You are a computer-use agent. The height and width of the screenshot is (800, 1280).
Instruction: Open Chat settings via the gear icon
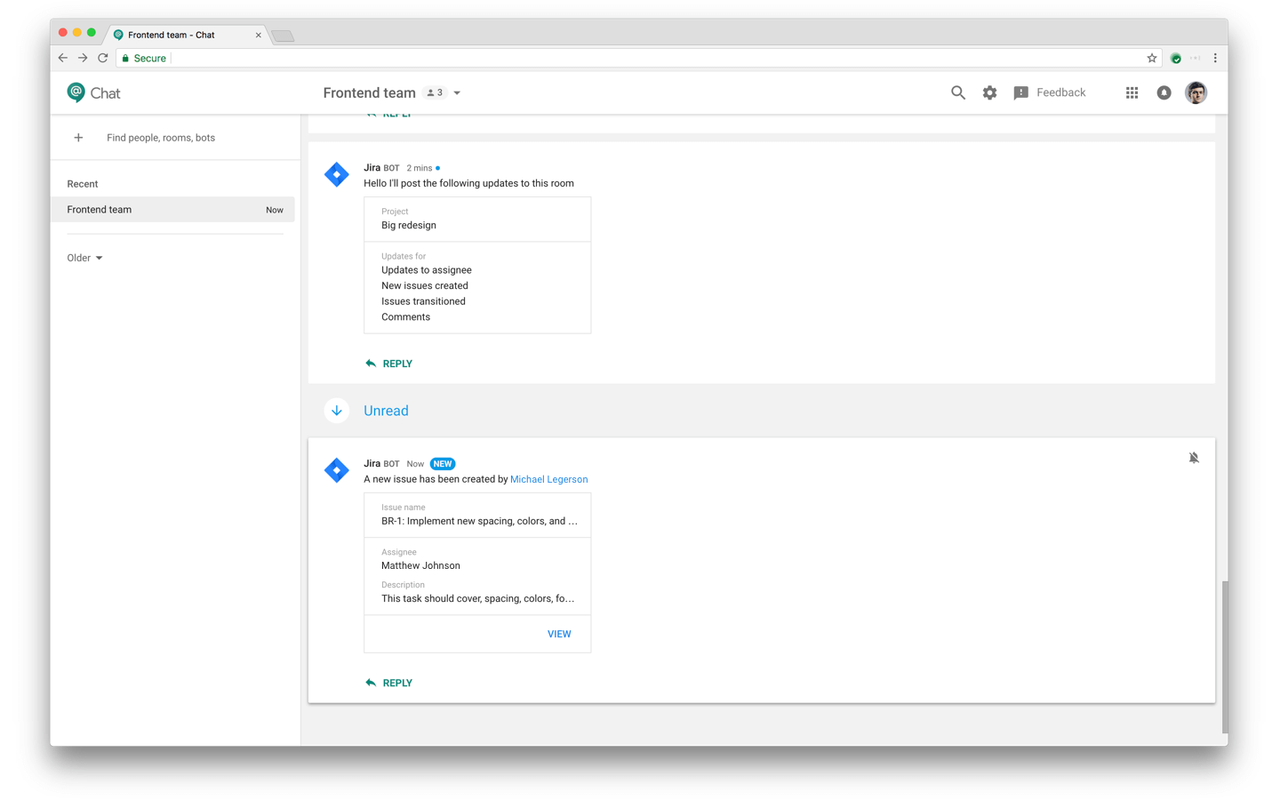pos(989,92)
